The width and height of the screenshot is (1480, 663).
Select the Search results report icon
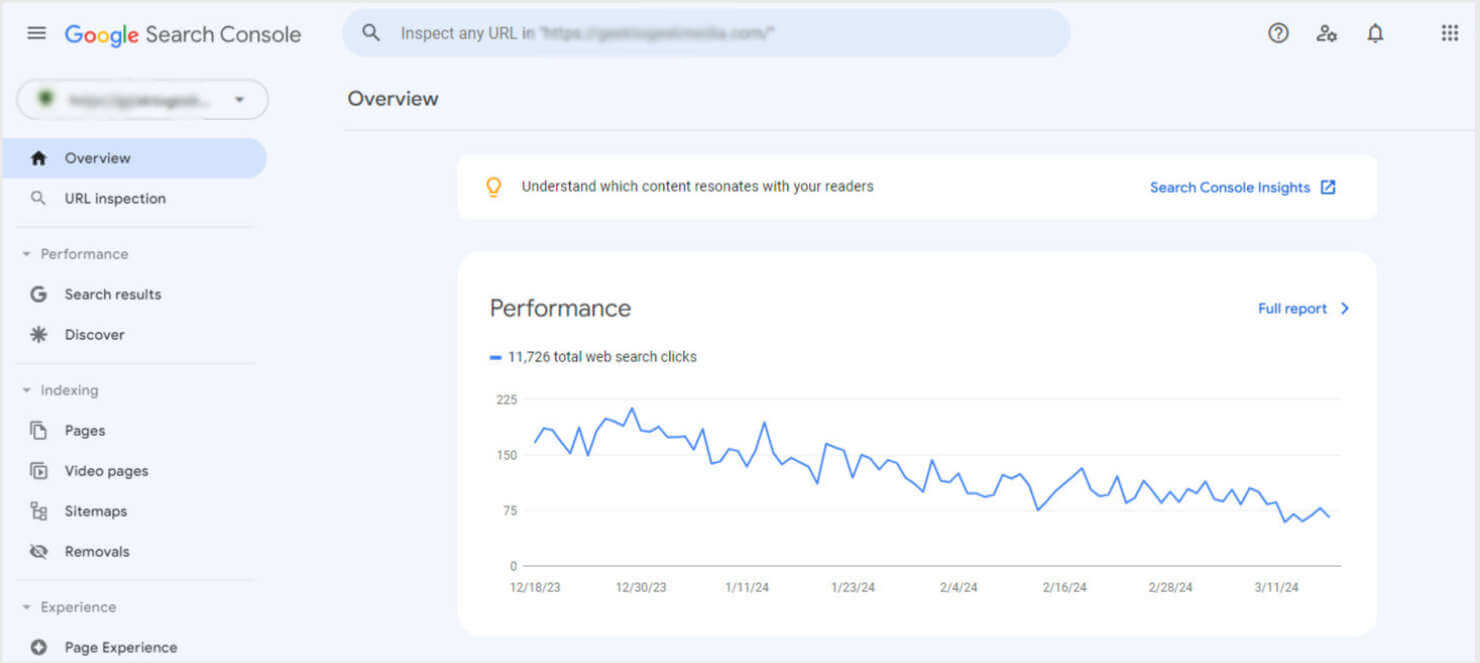tap(37, 294)
